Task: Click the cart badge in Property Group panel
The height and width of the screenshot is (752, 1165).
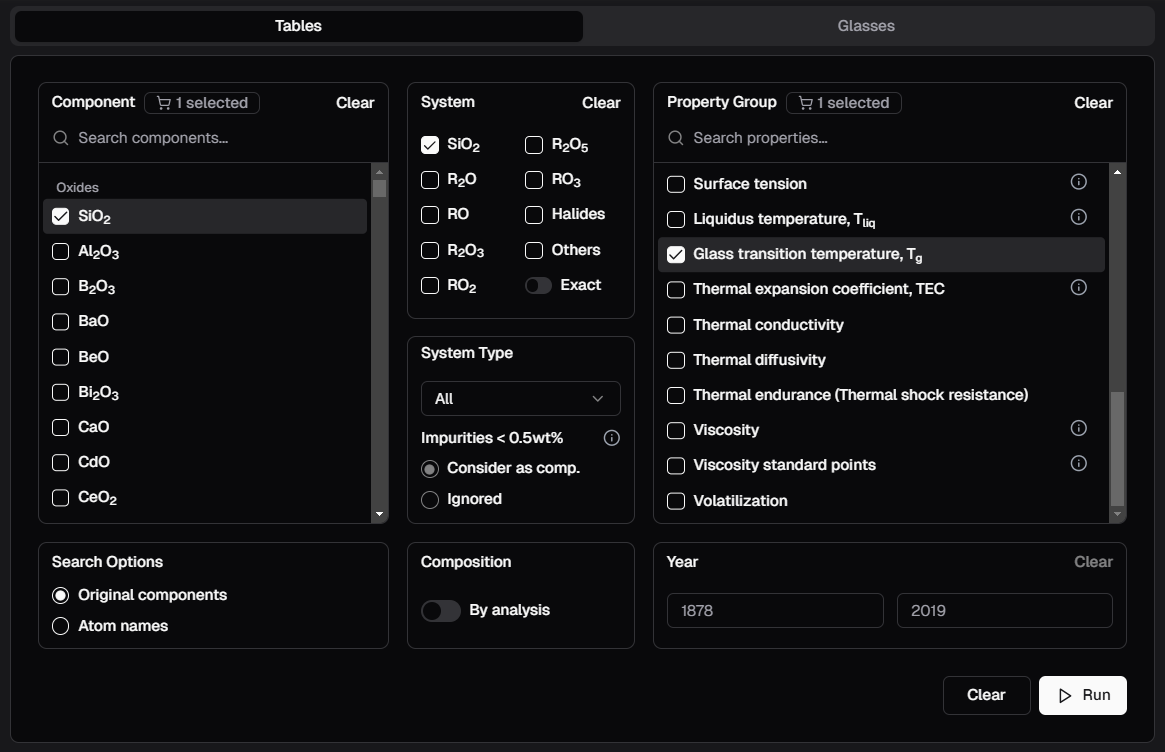Action: (x=843, y=103)
